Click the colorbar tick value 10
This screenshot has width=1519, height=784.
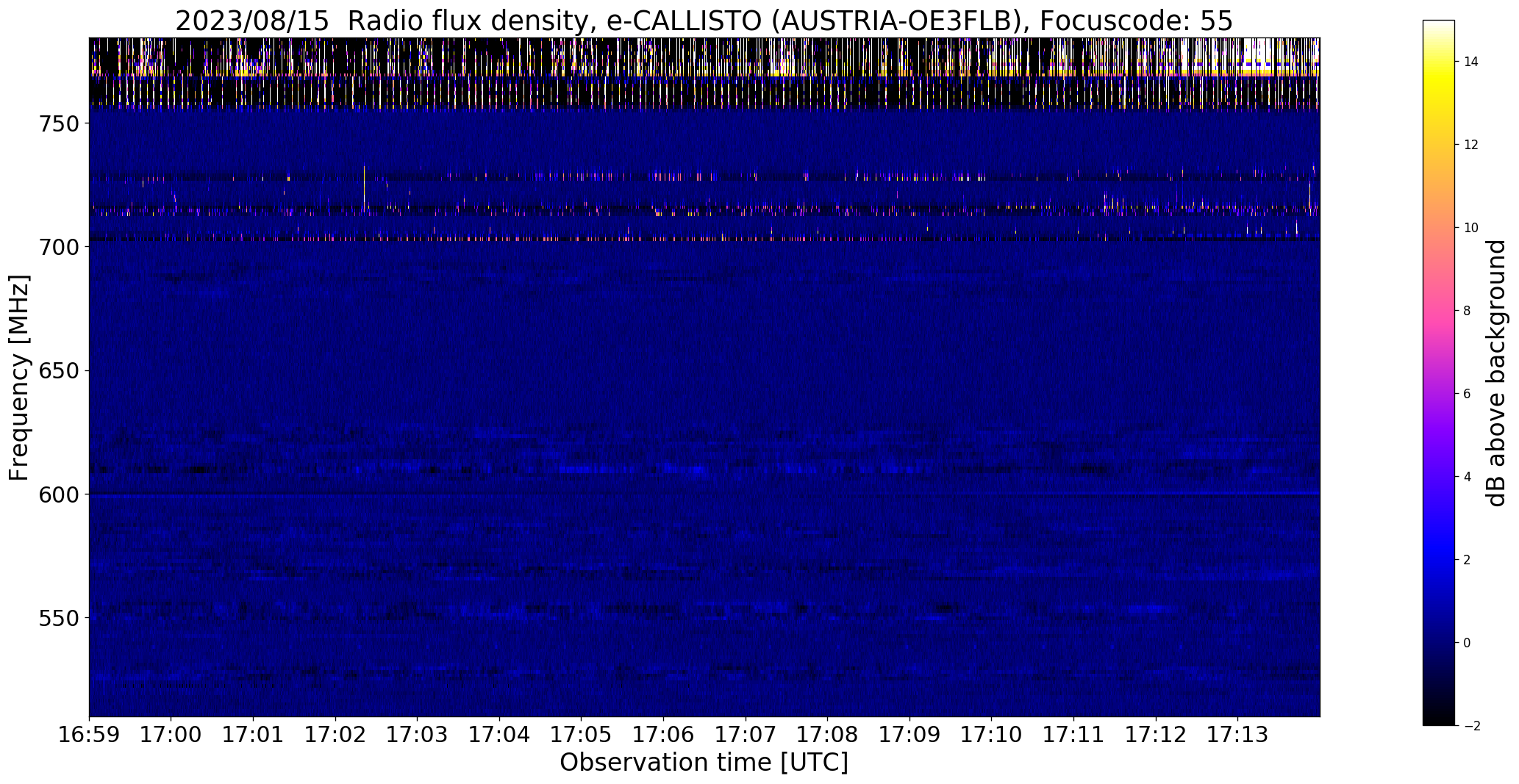coord(1471,228)
